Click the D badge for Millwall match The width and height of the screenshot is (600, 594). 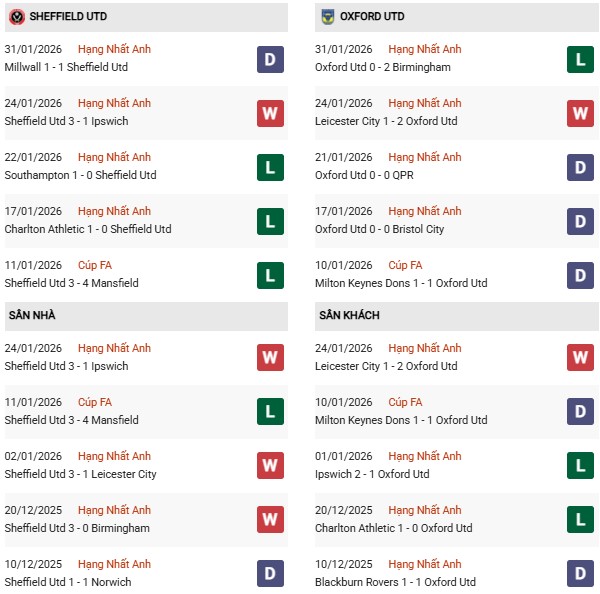point(270,59)
